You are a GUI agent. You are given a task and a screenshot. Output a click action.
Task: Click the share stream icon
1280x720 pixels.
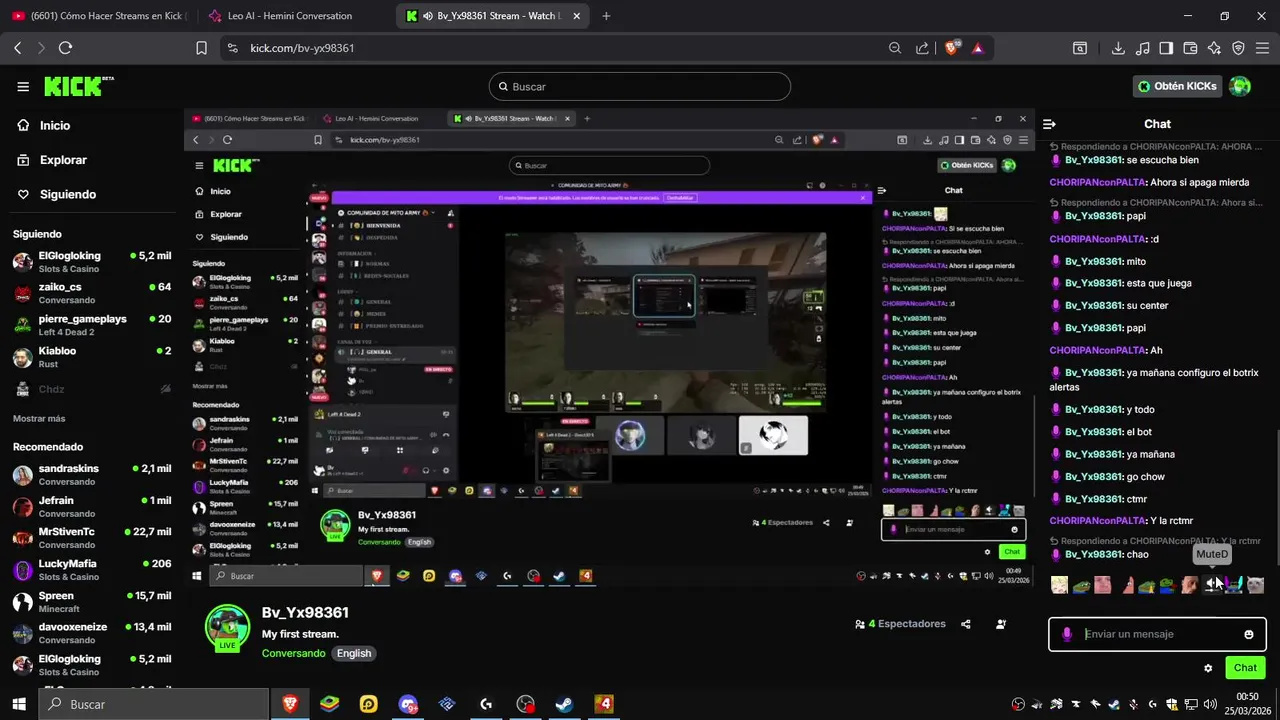966,624
